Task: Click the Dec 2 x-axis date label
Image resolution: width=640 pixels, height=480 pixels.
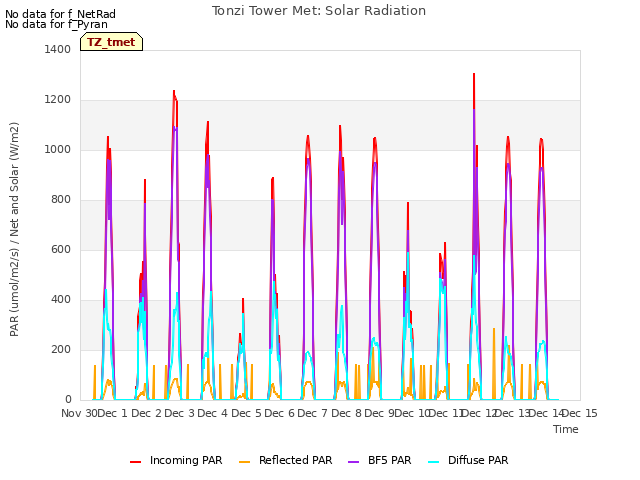Action: click(x=146, y=413)
